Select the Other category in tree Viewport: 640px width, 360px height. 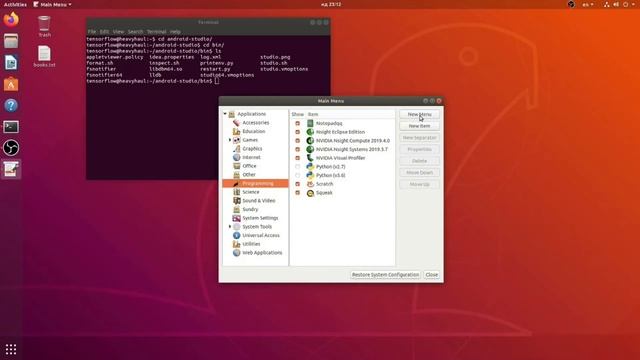[x=249, y=175]
